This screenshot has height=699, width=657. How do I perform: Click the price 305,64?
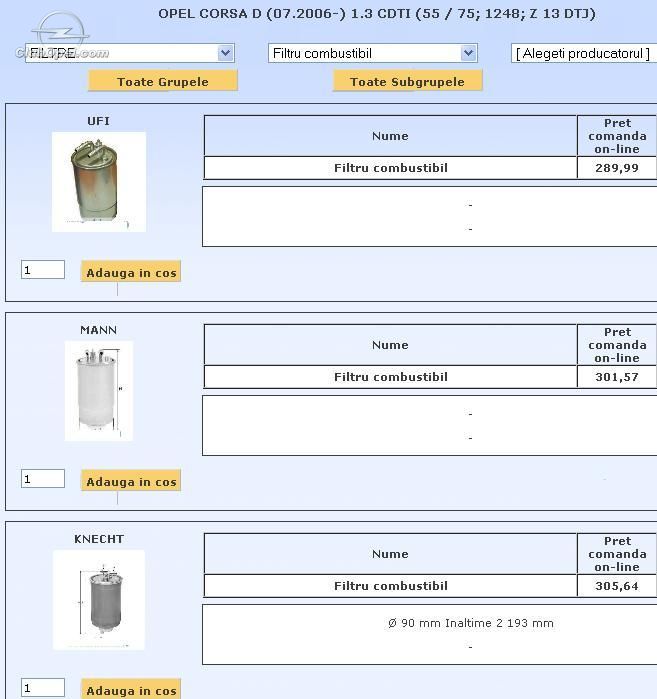coord(617,586)
